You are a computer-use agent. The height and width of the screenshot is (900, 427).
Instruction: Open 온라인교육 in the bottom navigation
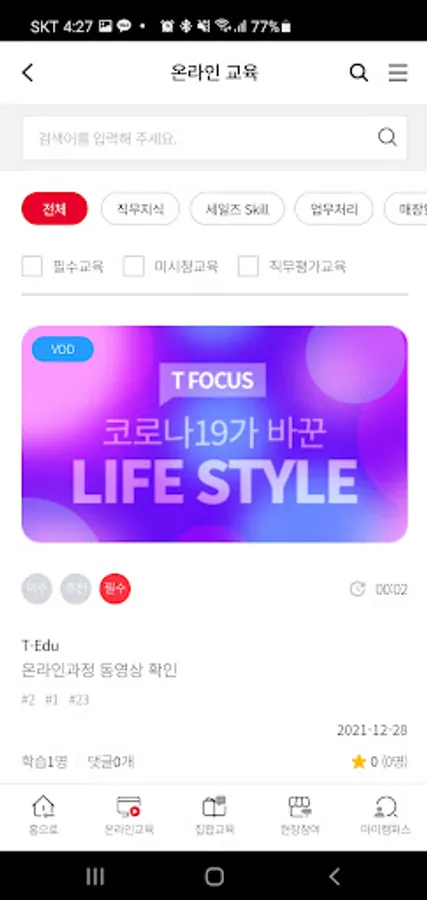pos(129,815)
